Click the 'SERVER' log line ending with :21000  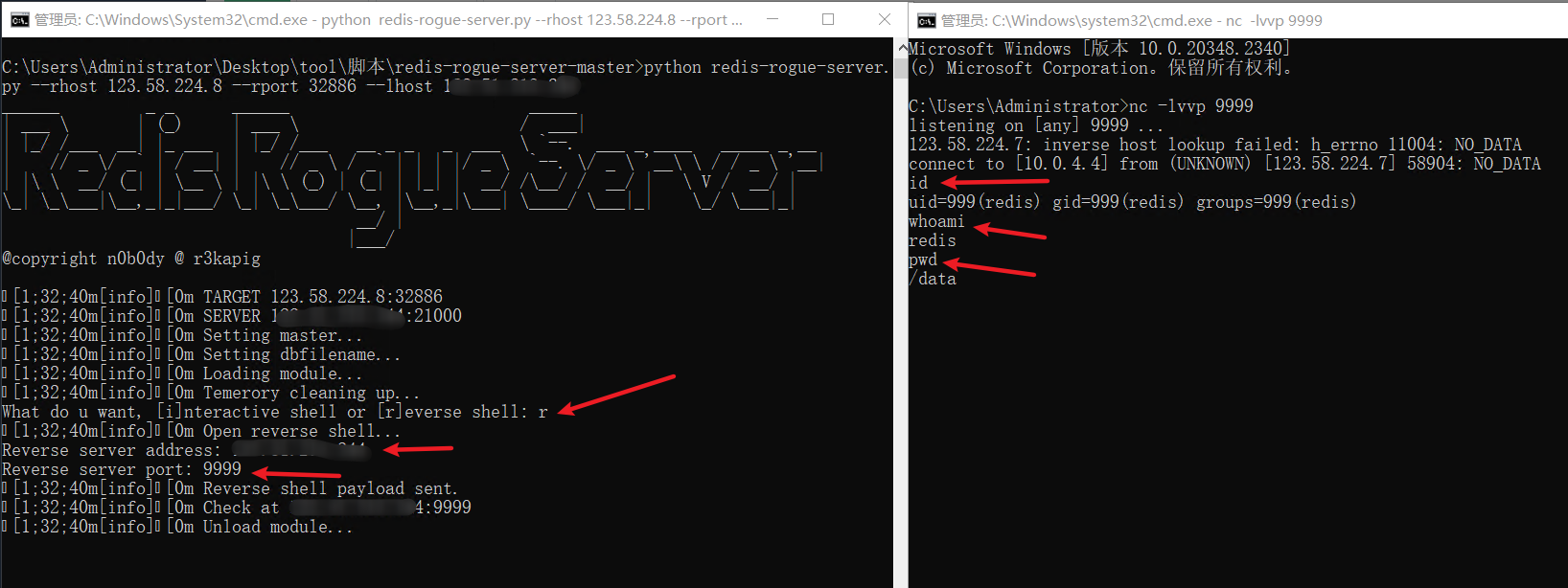(232, 316)
